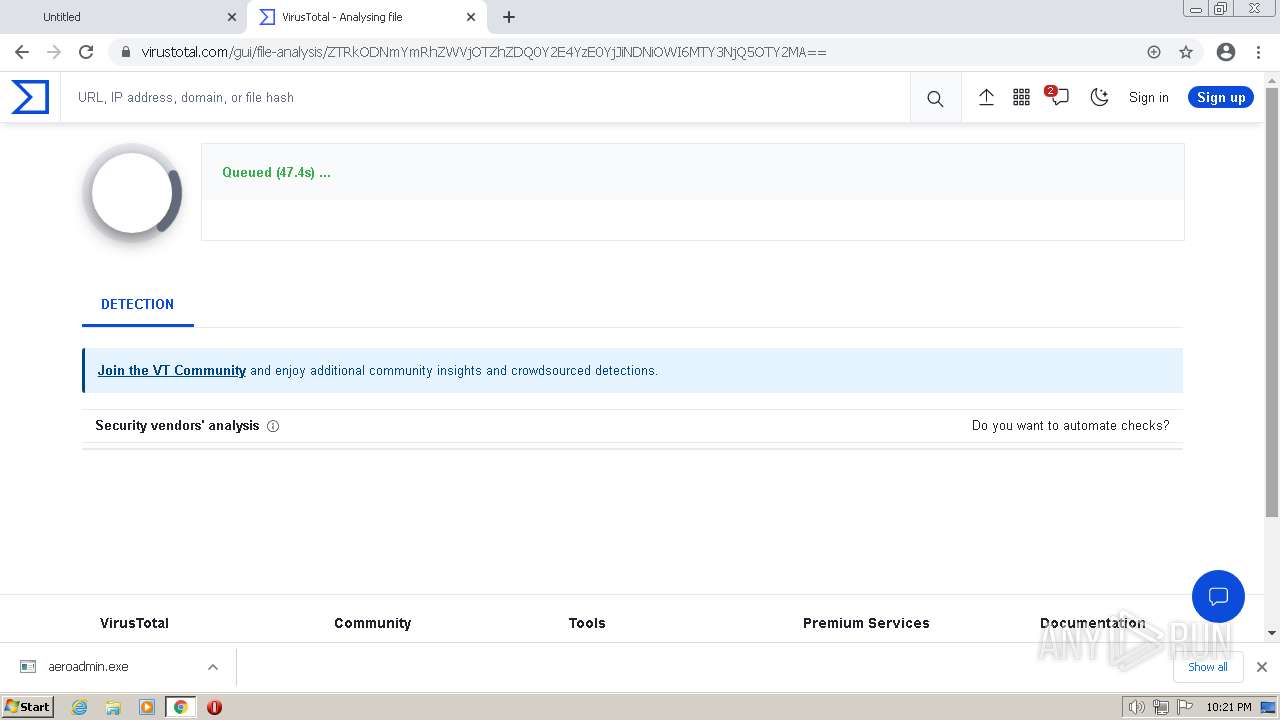Screen dimensions: 1280x720
Task: Open notifications with red badge
Action: click(x=1058, y=96)
